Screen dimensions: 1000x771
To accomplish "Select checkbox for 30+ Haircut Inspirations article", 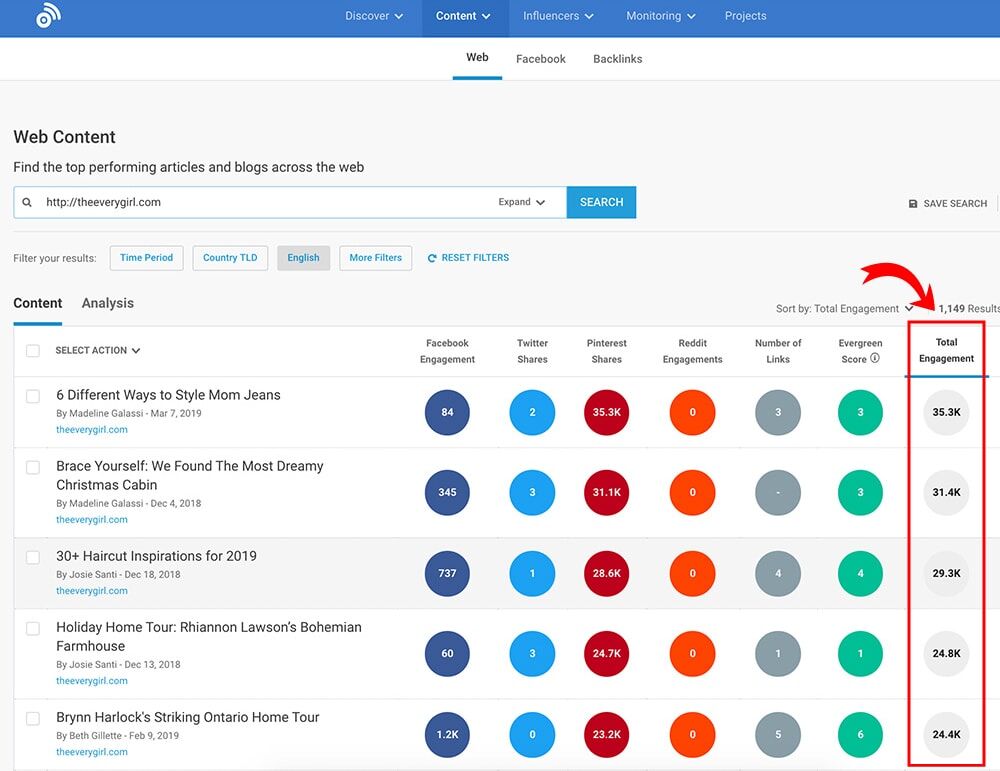I will (33, 557).
